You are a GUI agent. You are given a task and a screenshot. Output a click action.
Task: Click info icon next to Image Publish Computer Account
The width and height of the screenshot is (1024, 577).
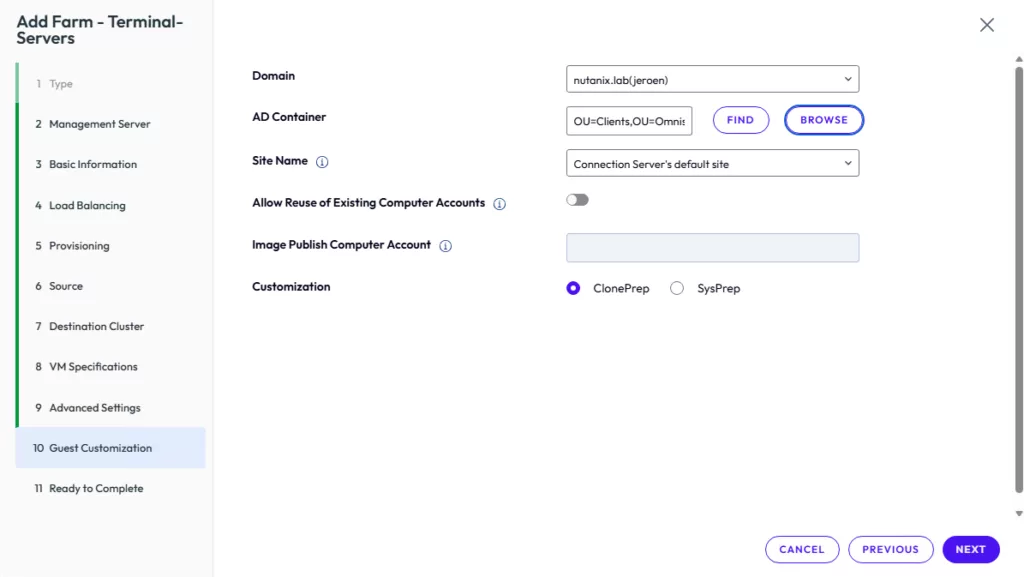pos(446,246)
